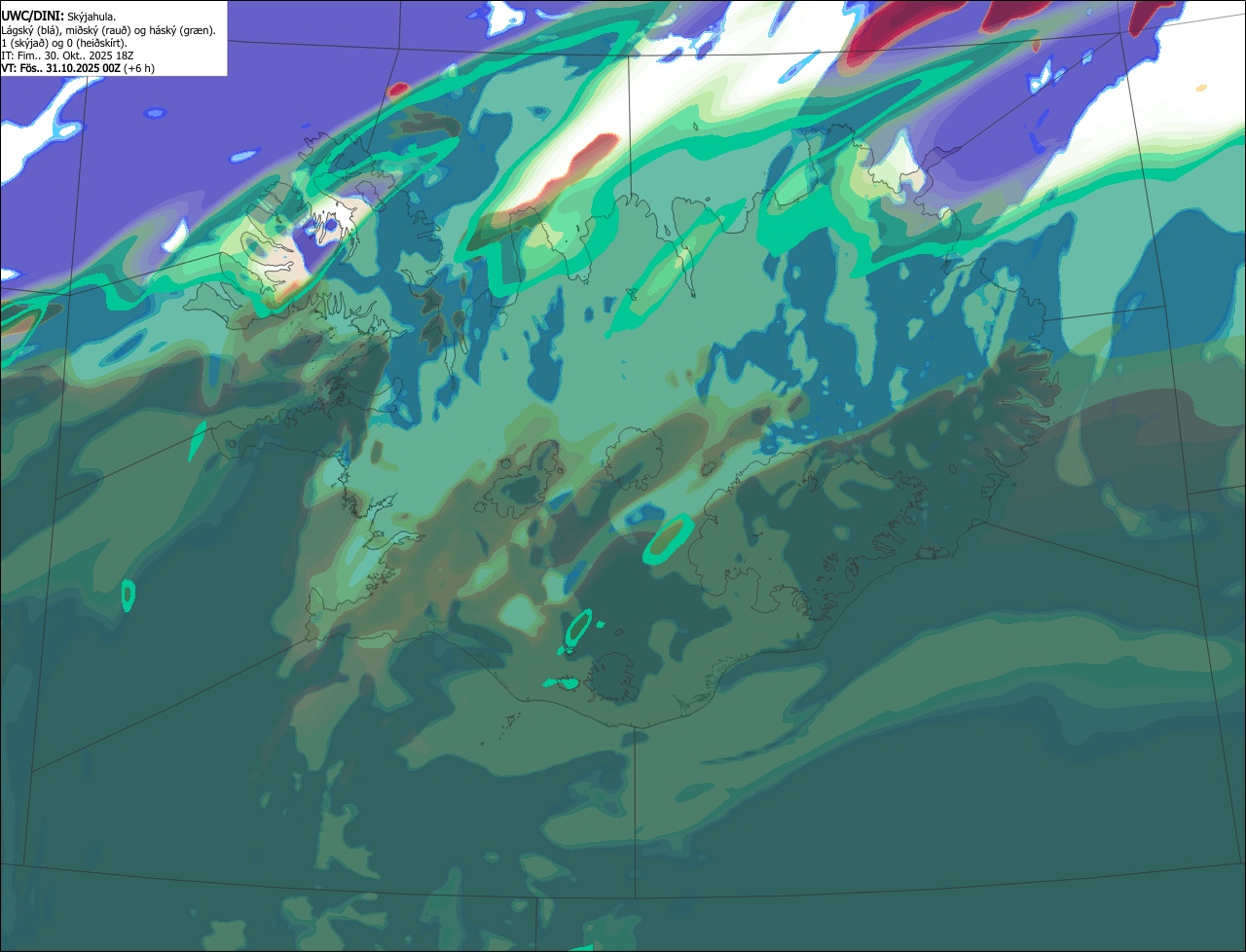The width and height of the screenshot is (1246, 952).
Task: Click the 'Lágský (blá), miðský (rauð)' legend line
Action: [x=108, y=30]
